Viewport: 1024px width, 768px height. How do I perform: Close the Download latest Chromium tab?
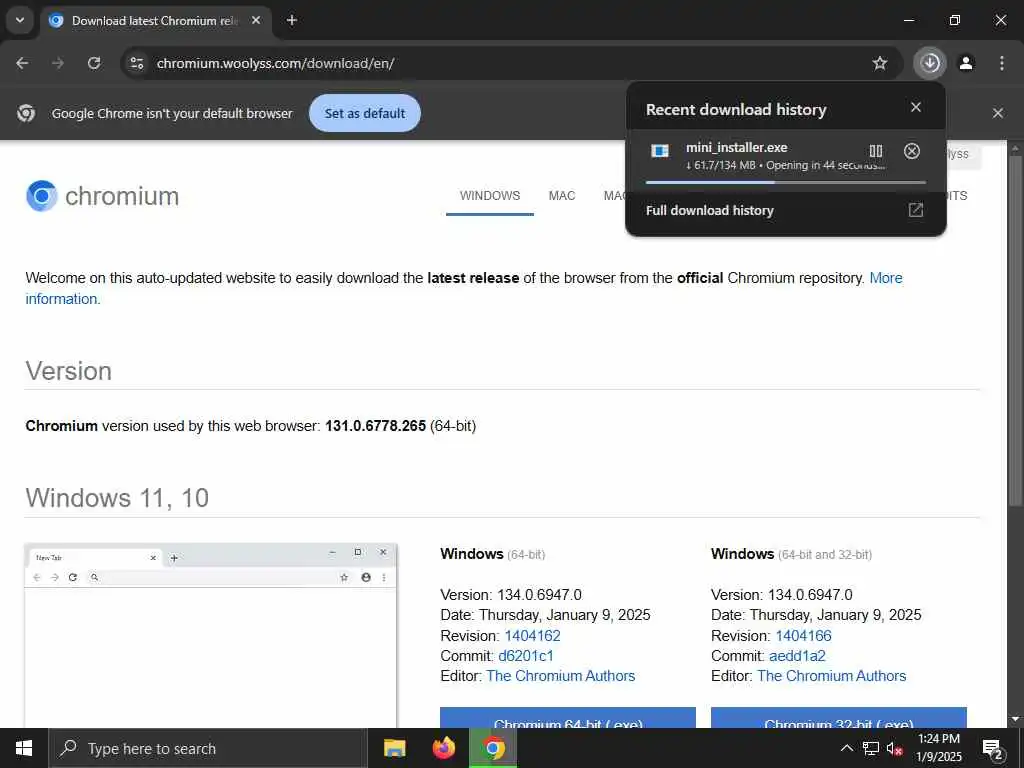pos(256,20)
